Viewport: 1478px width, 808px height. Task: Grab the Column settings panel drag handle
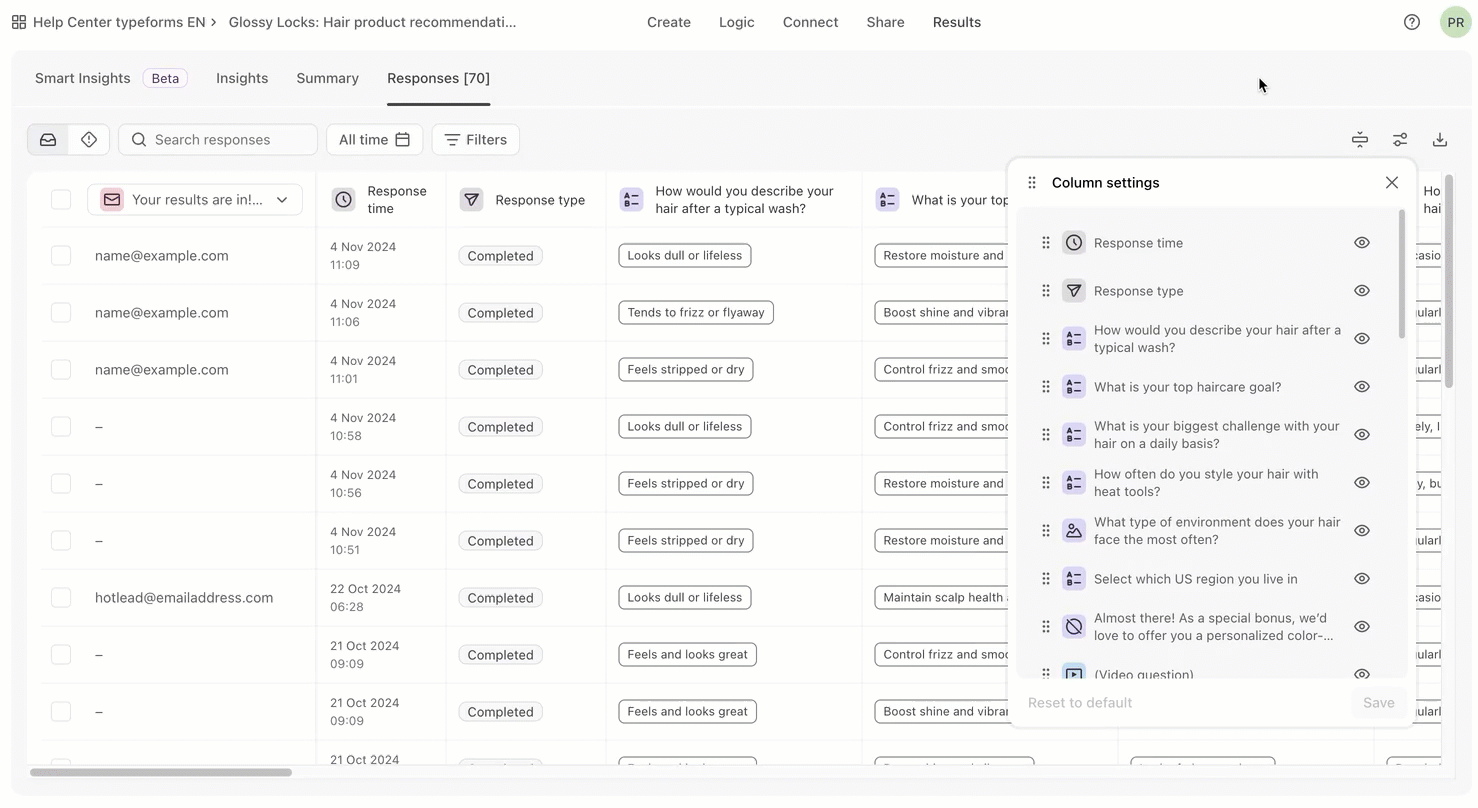1032,183
